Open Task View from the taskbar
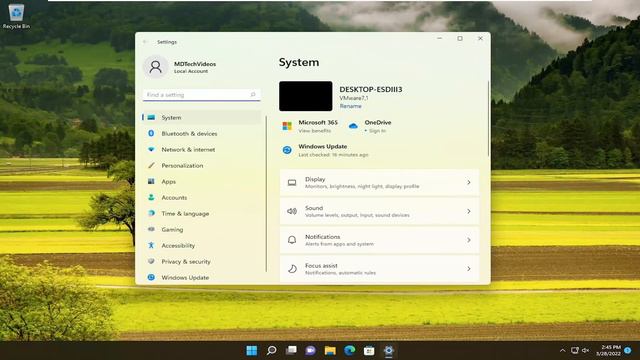This screenshot has height=360, width=640. [x=291, y=350]
